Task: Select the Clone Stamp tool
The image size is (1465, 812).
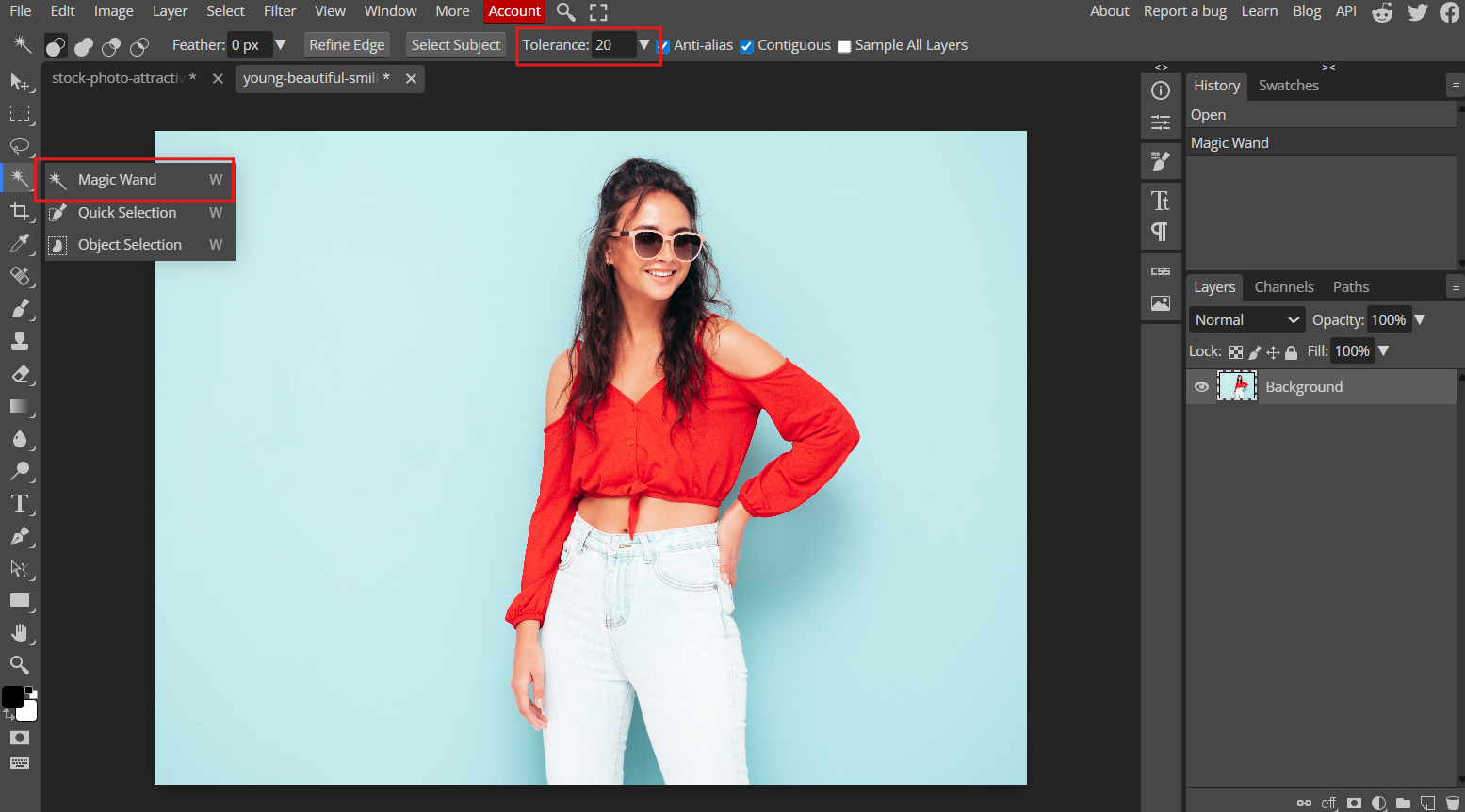Action: pyautogui.click(x=20, y=341)
